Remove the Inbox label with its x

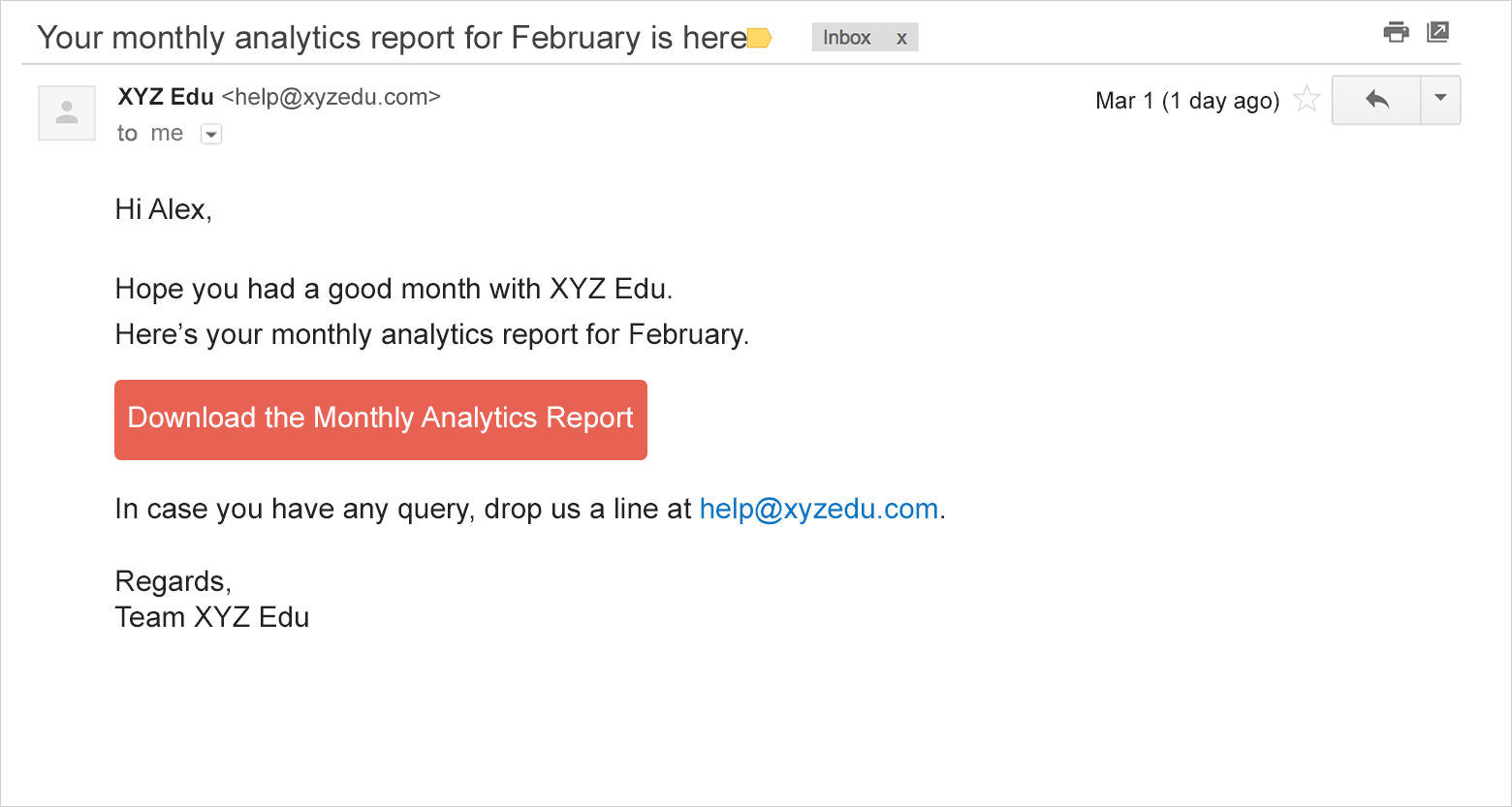(901, 39)
